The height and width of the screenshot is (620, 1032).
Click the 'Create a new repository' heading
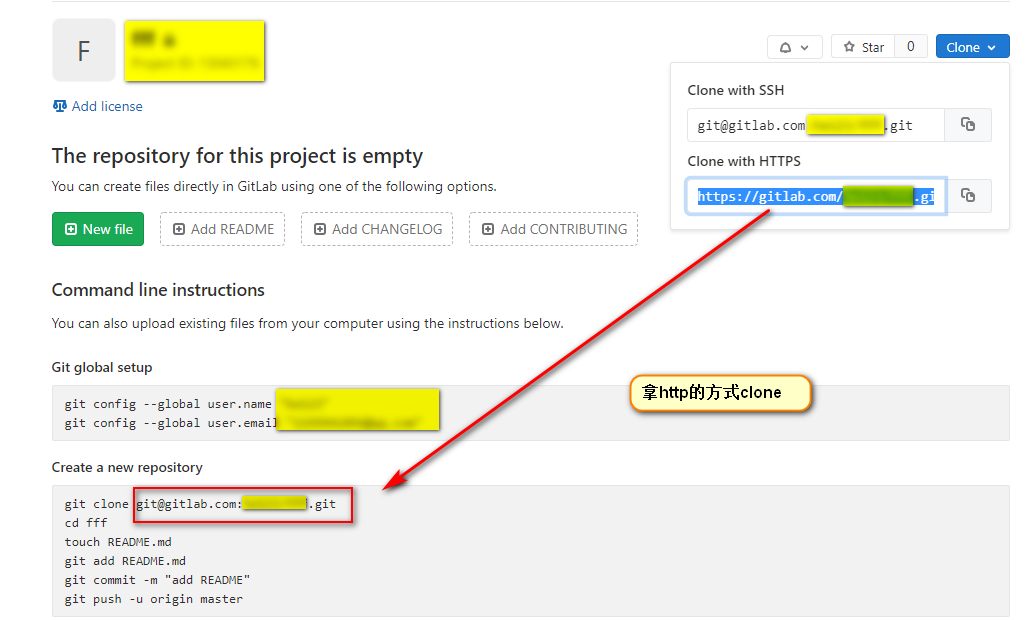(x=127, y=467)
